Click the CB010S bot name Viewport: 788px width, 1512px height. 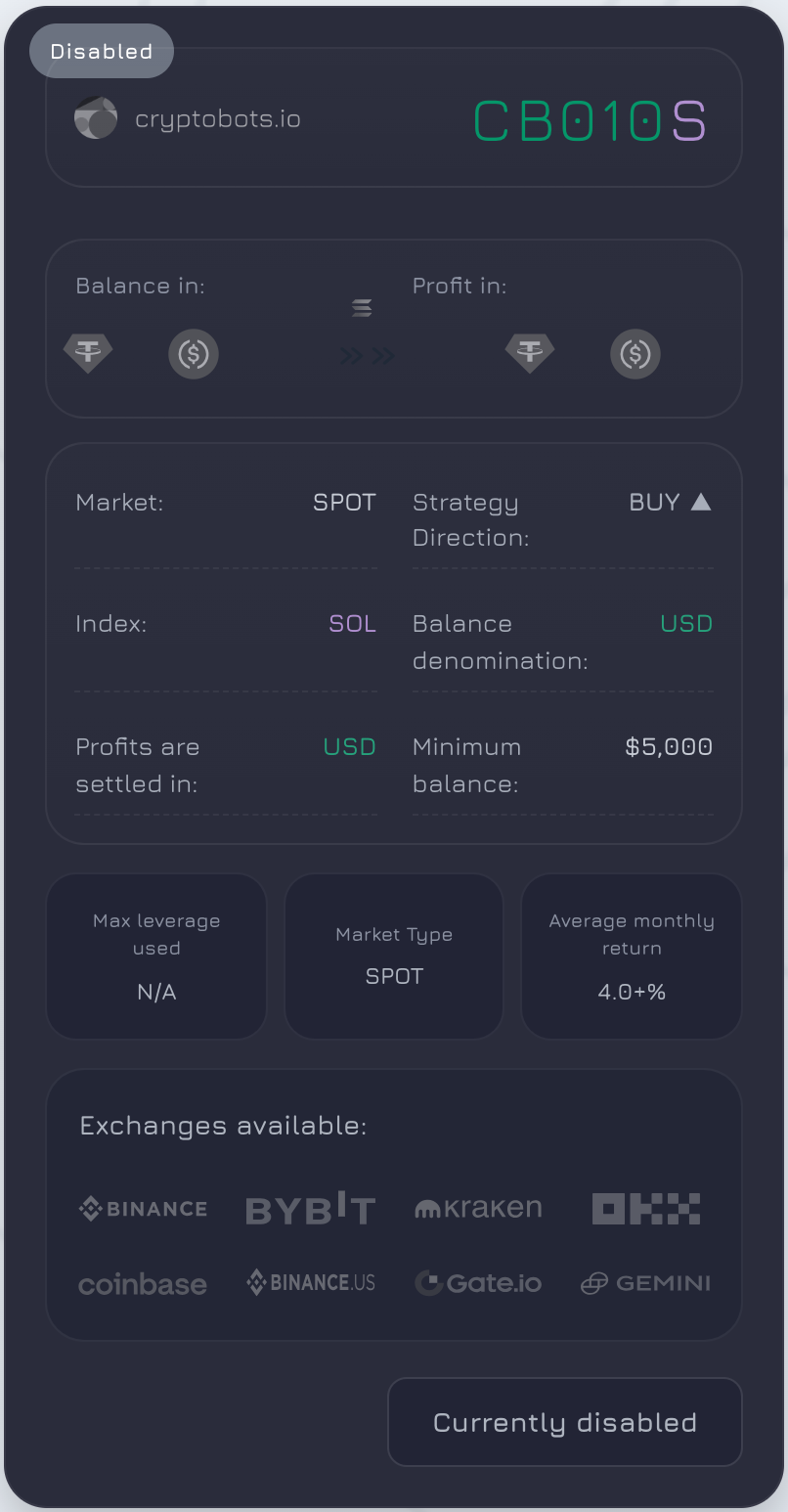coord(590,121)
